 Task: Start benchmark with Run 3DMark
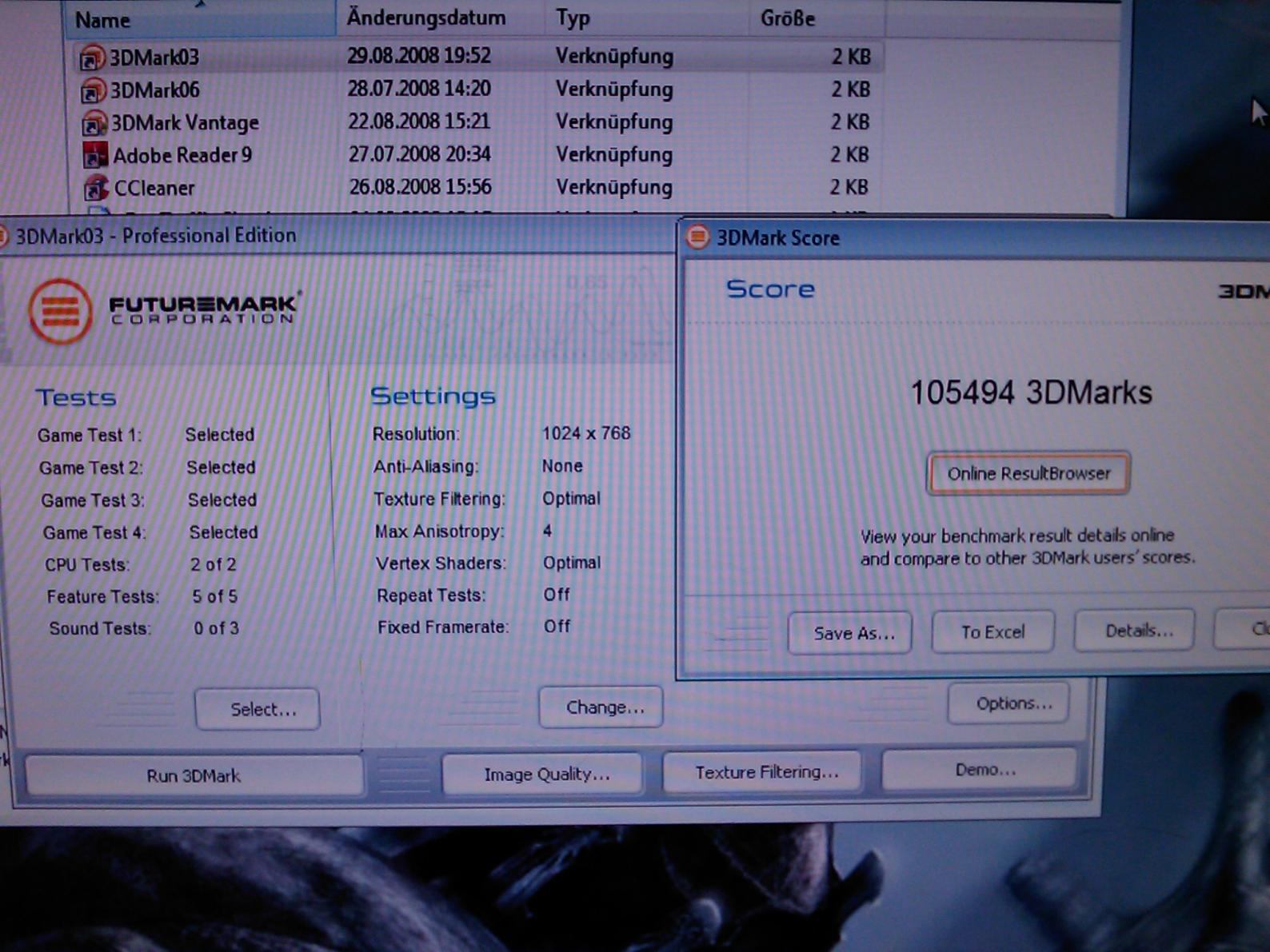click(x=194, y=775)
